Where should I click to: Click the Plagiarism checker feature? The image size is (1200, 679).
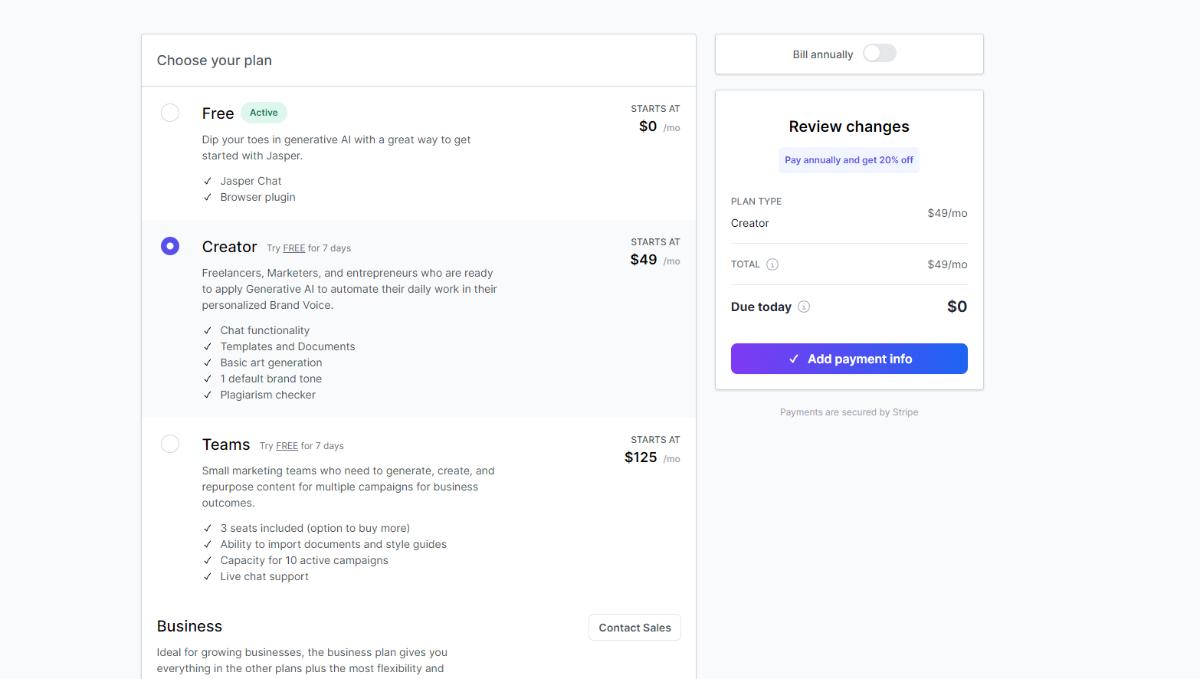pos(268,394)
